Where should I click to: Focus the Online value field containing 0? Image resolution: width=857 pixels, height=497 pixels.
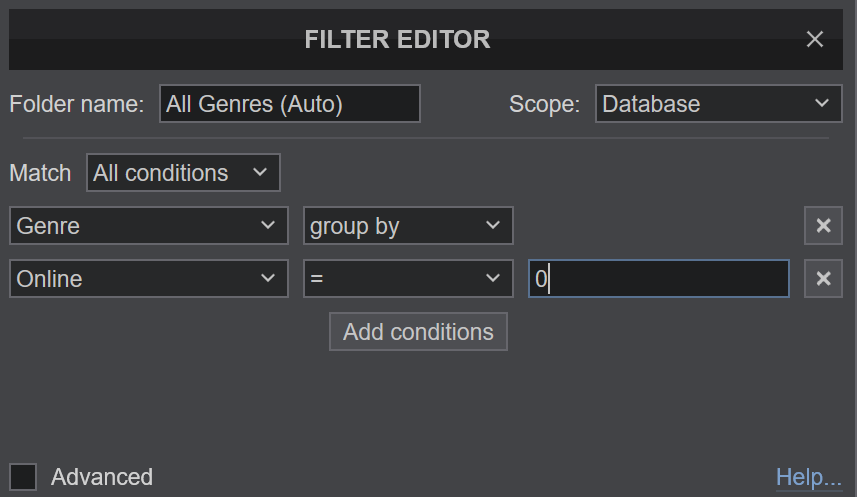pyautogui.click(x=658, y=279)
